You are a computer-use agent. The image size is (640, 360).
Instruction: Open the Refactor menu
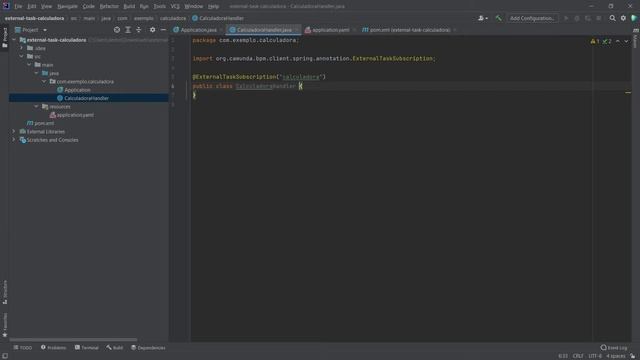click(109, 6)
